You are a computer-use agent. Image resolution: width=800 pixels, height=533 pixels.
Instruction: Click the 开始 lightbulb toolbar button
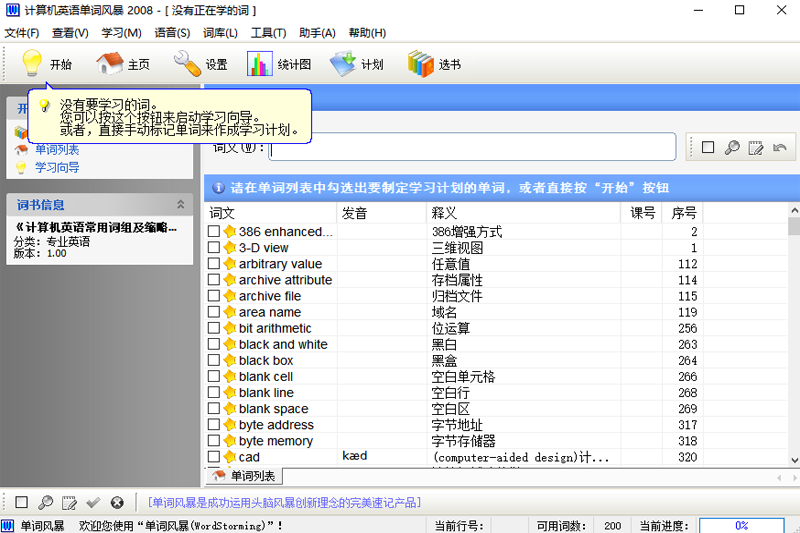[46, 64]
